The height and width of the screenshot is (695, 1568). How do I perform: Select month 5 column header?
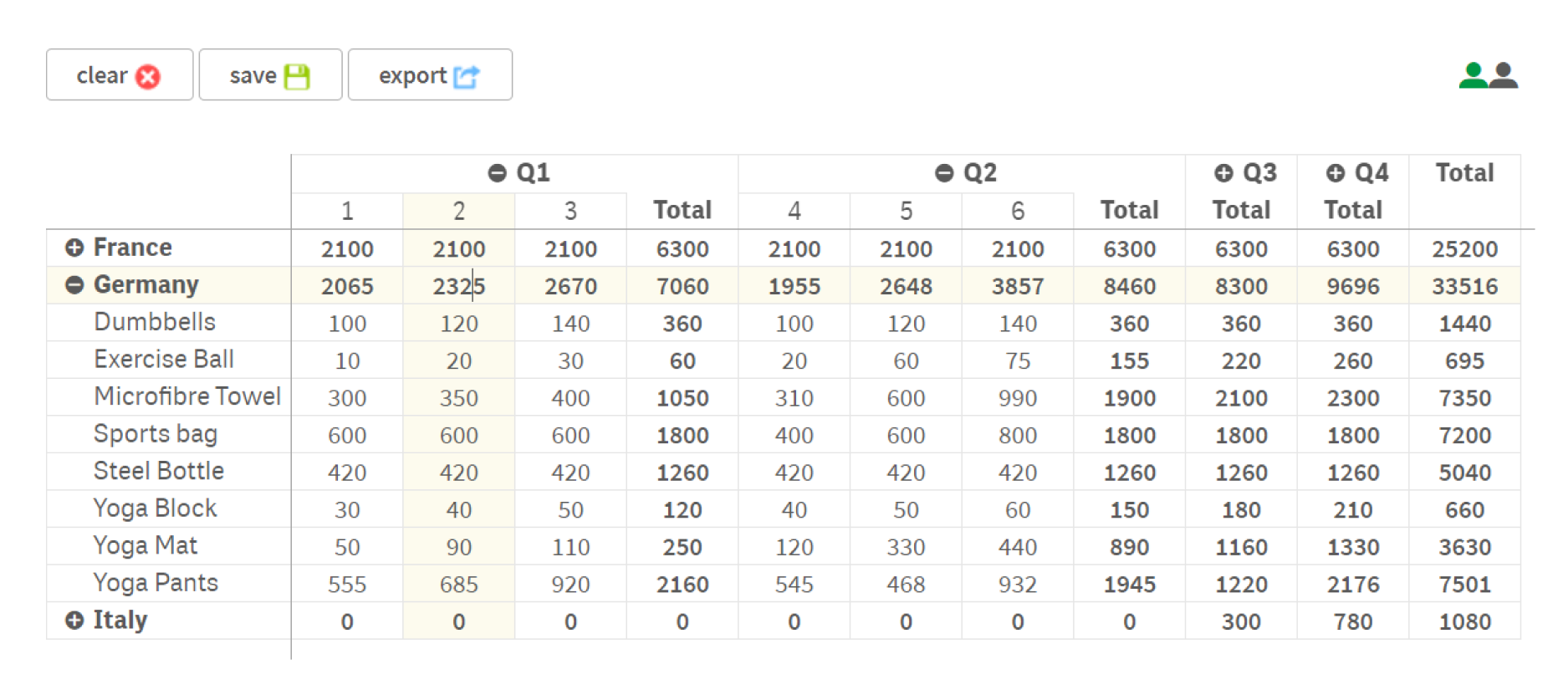(x=906, y=211)
